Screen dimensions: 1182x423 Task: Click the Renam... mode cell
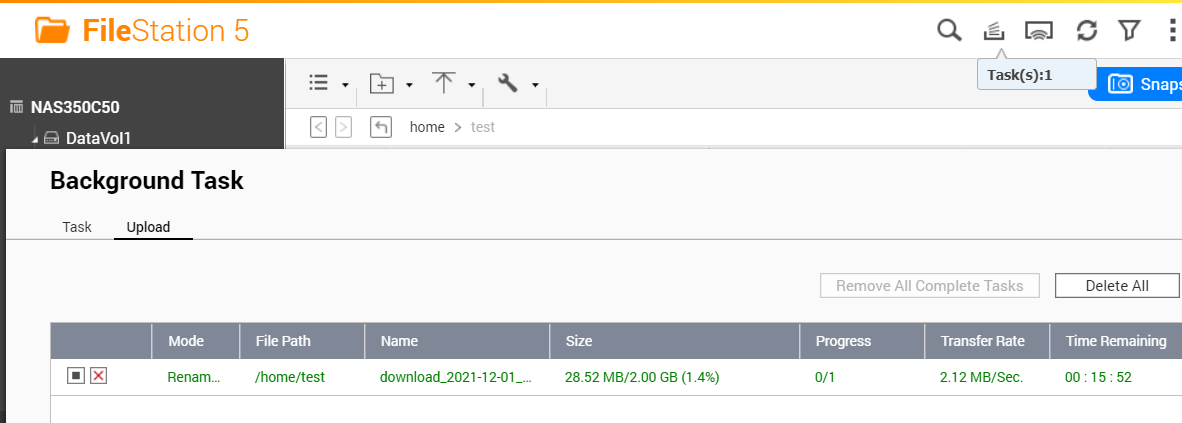194,377
